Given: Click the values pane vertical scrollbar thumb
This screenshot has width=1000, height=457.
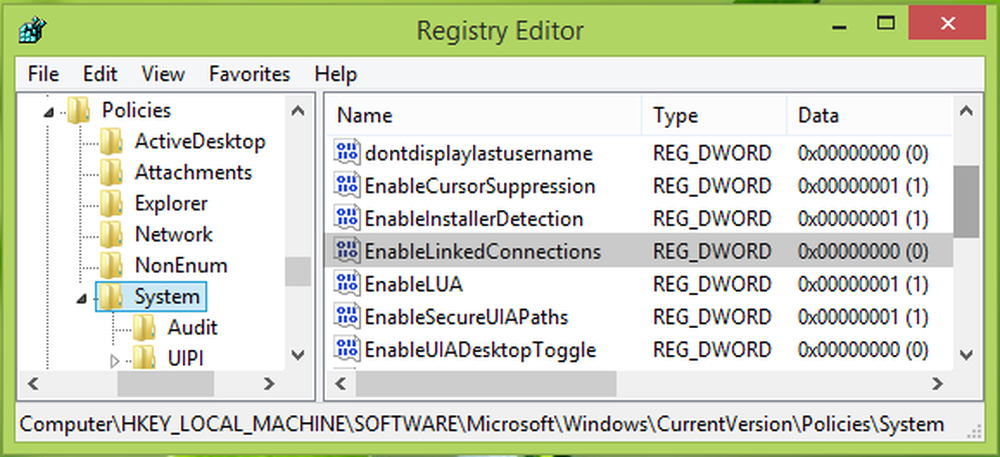Looking at the screenshot, I should (x=965, y=201).
